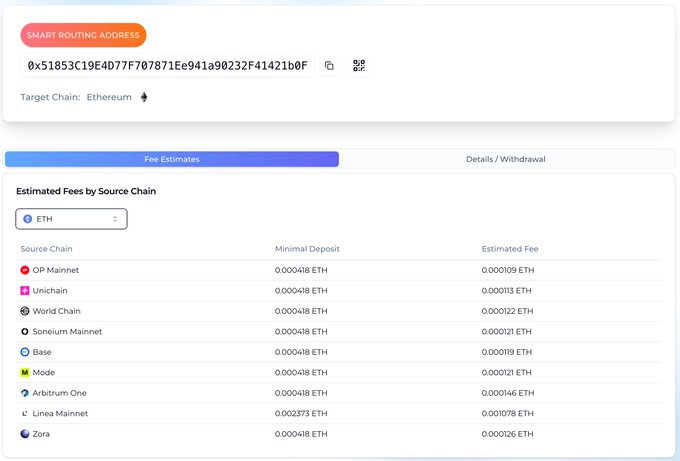Click World Chain's 0.000122 ETH fee
680x461 pixels.
[507, 311]
